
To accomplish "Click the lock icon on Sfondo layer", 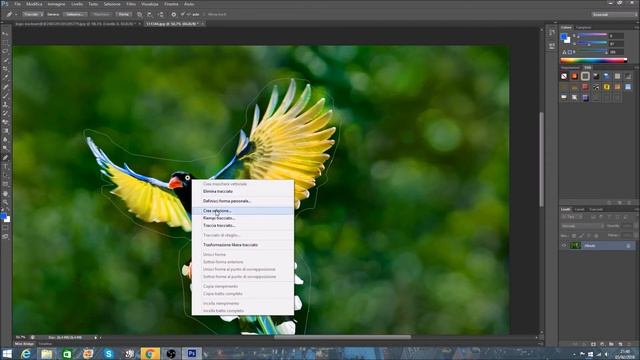I will [x=628, y=246].
